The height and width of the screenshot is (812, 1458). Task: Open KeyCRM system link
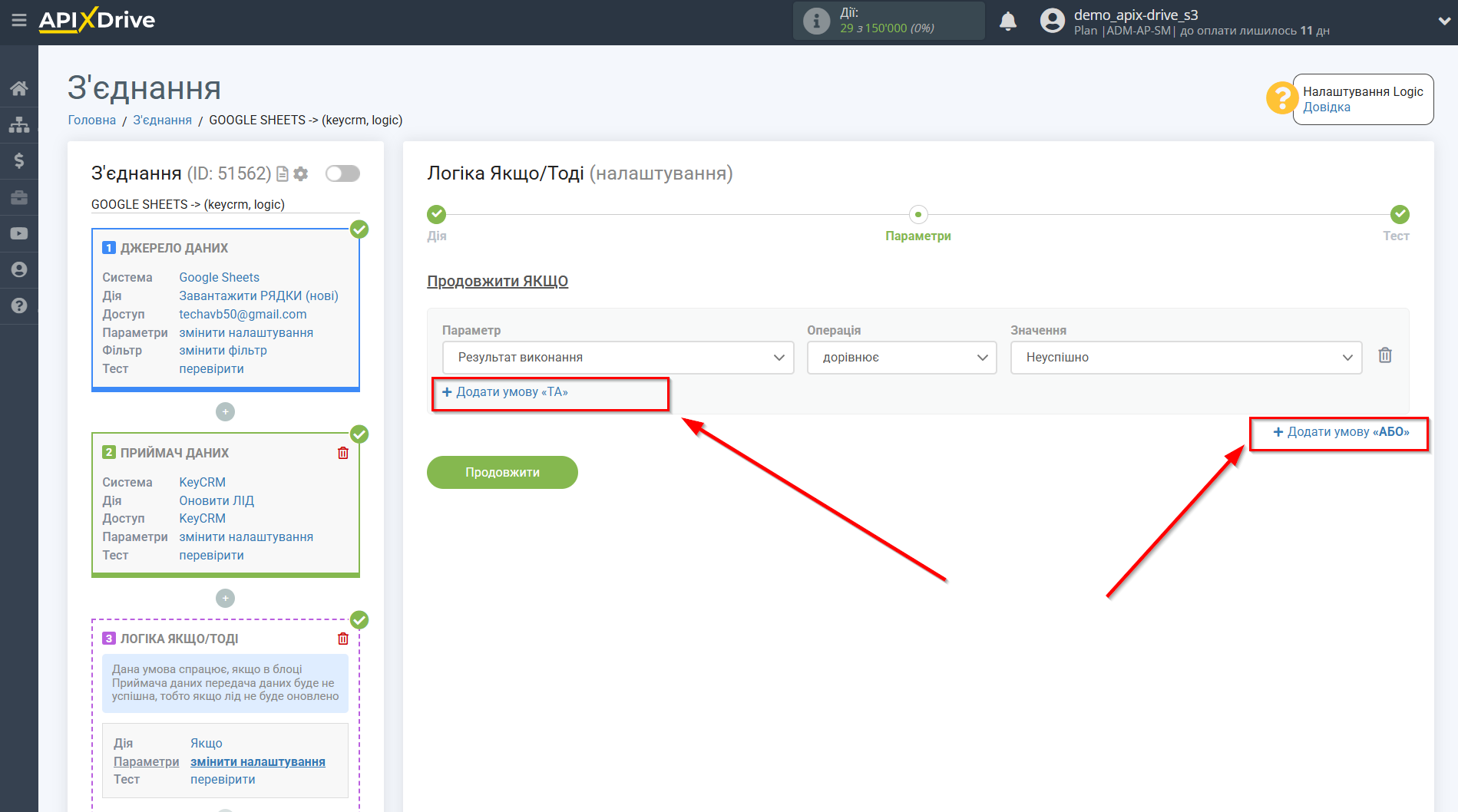click(x=202, y=482)
